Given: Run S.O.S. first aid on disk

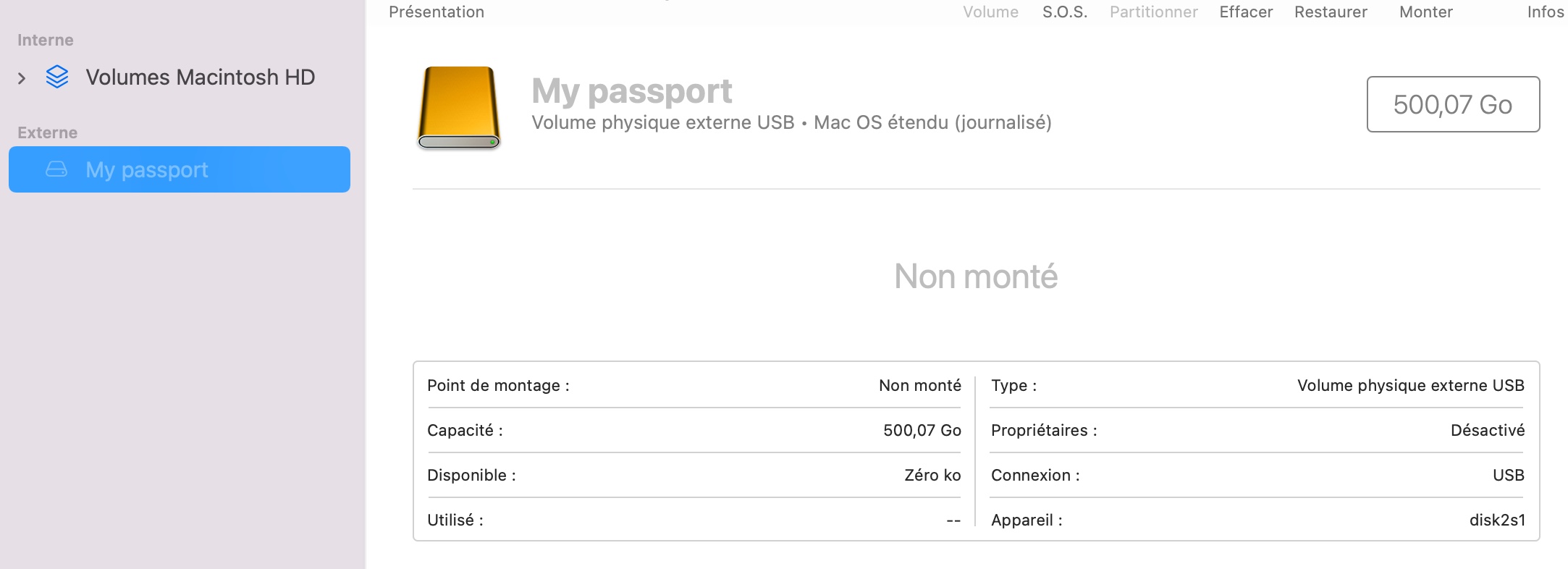Looking at the screenshot, I should click(x=1064, y=12).
